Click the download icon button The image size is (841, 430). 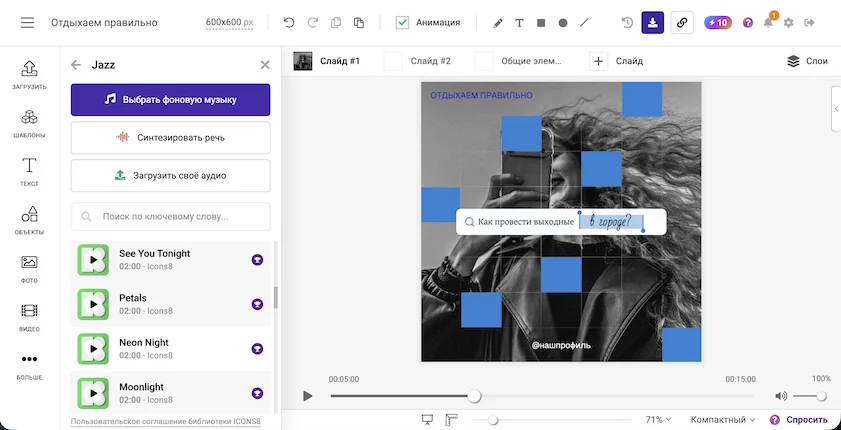click(x=653, y=23)
